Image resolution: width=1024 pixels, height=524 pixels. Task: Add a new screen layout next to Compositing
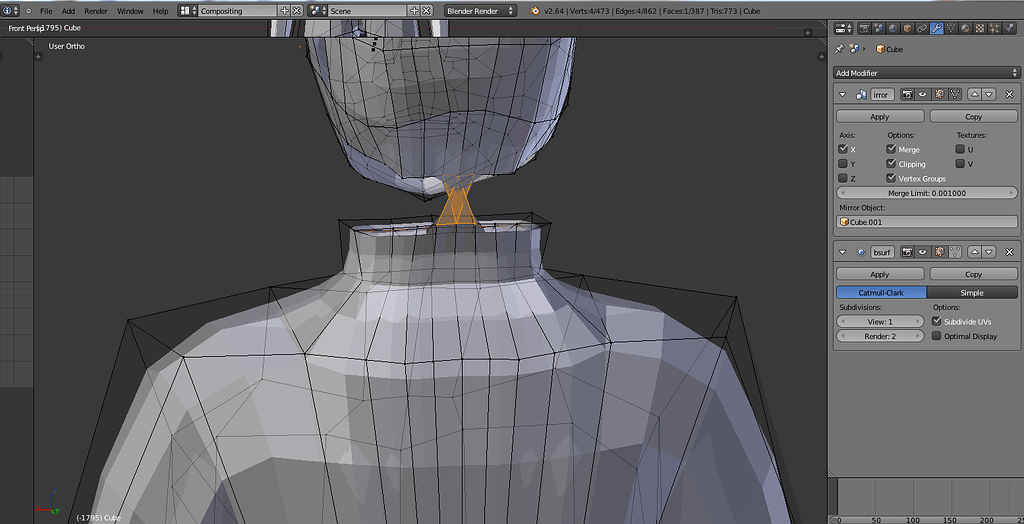pyautogui.click(x=284, y=11)
